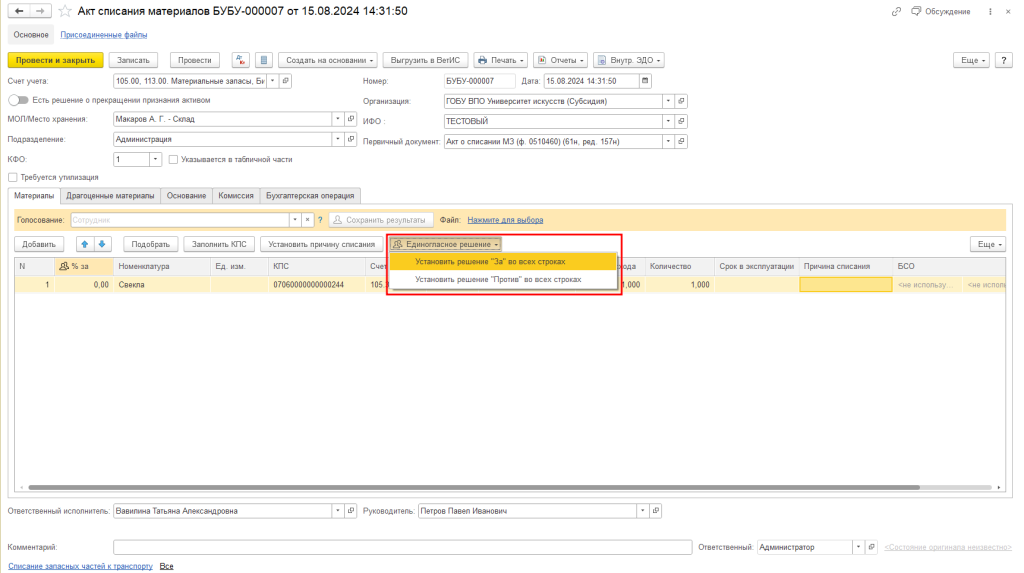This screenshot has width=1024, height=573.
Task: Select 'Установить решение "За" во всех строках'
Action: pyautogui.click(x=490, y=261)
